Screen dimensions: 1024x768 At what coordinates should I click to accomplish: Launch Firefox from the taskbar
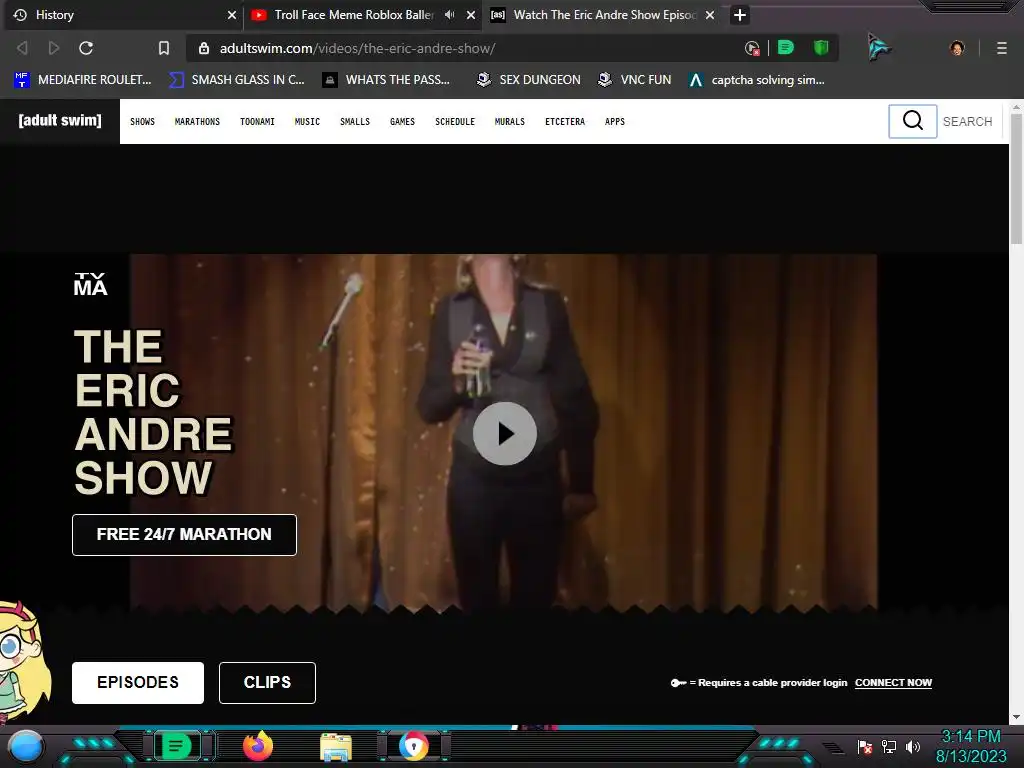pos(258,746)
